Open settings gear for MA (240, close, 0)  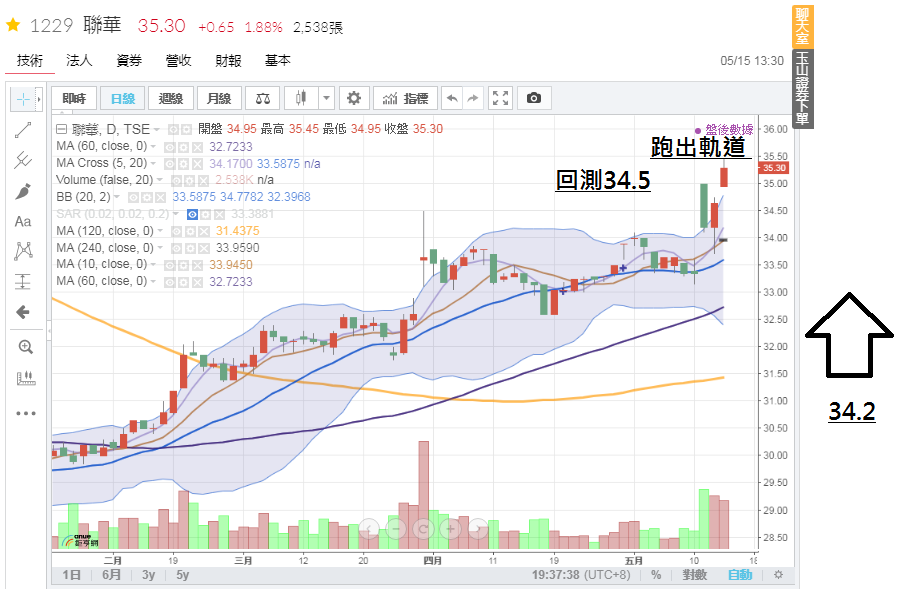click(190, 248)
